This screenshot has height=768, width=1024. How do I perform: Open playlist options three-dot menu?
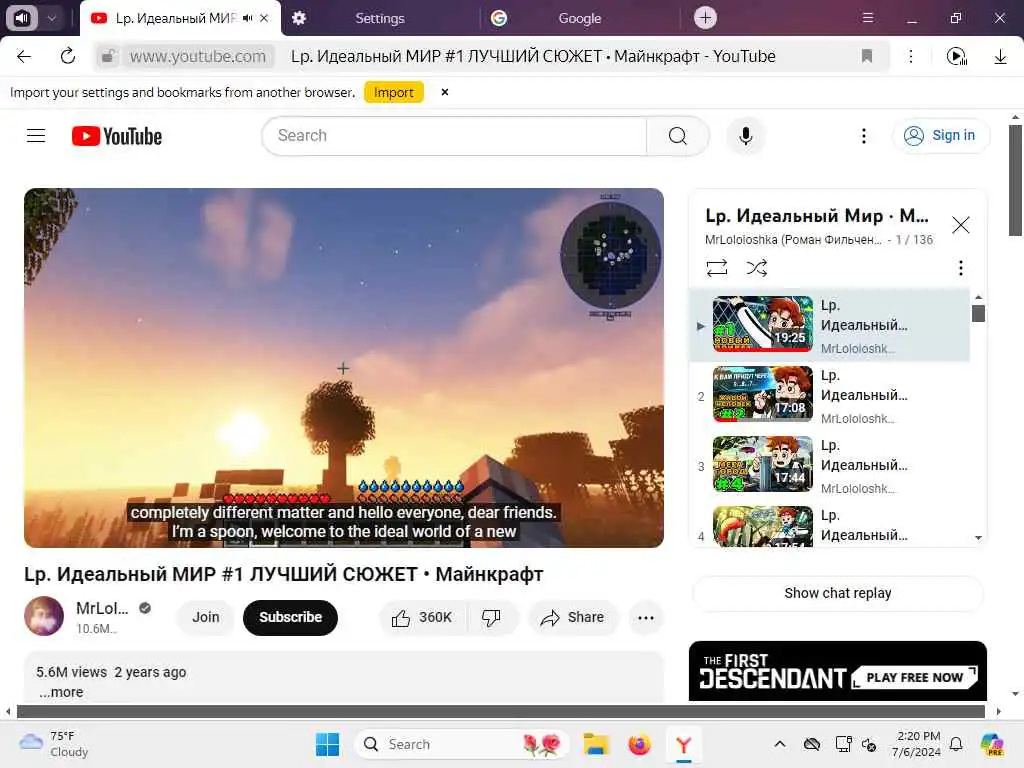[x=960, y=268]
